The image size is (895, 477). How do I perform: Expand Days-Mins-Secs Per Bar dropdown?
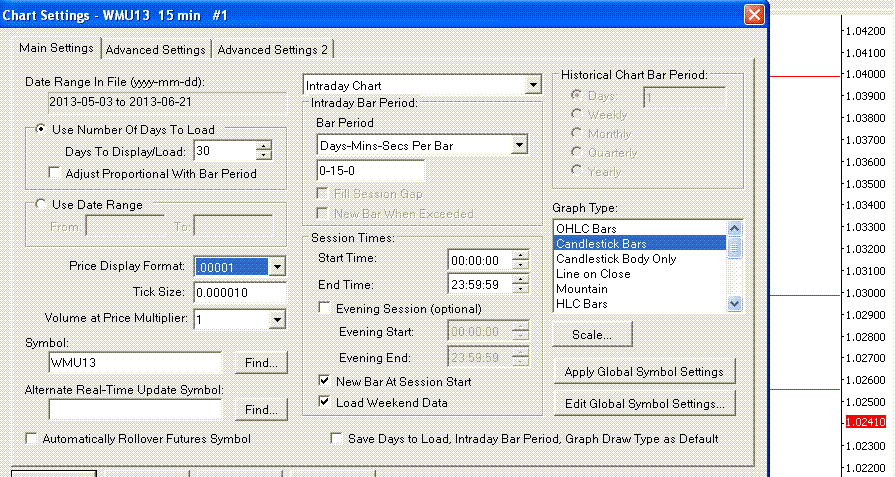point(518,146)
